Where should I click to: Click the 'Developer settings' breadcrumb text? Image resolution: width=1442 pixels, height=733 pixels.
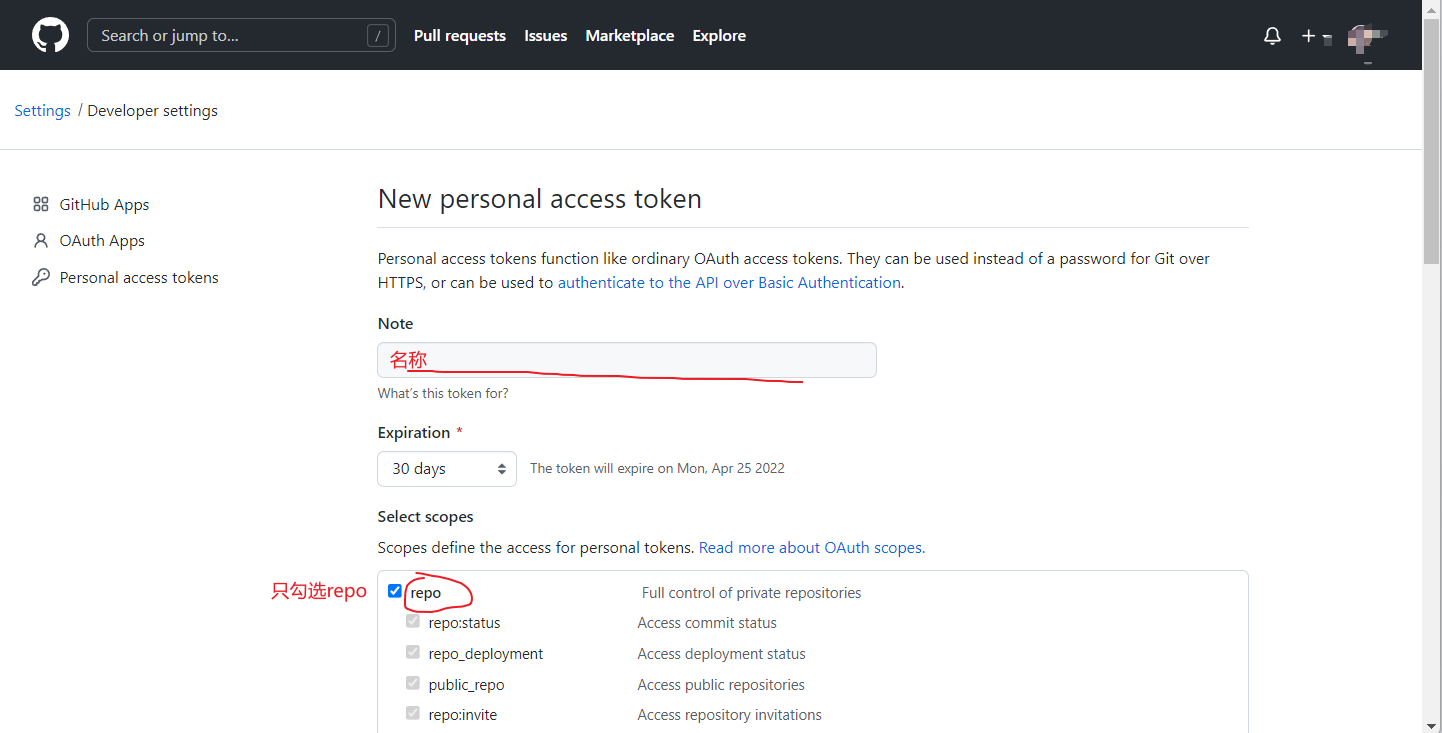153,111
